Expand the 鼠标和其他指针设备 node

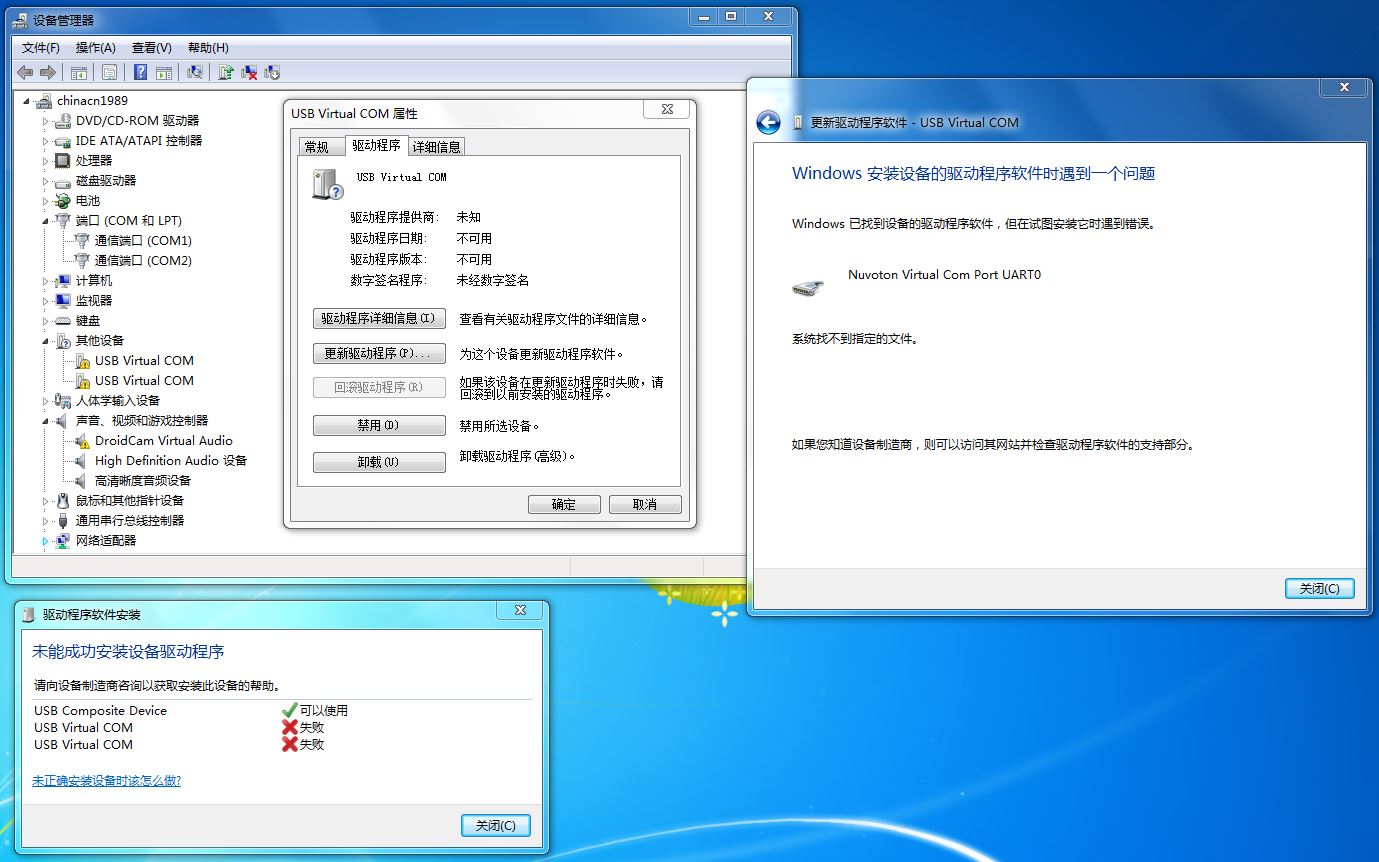click(x=45, y=500)
